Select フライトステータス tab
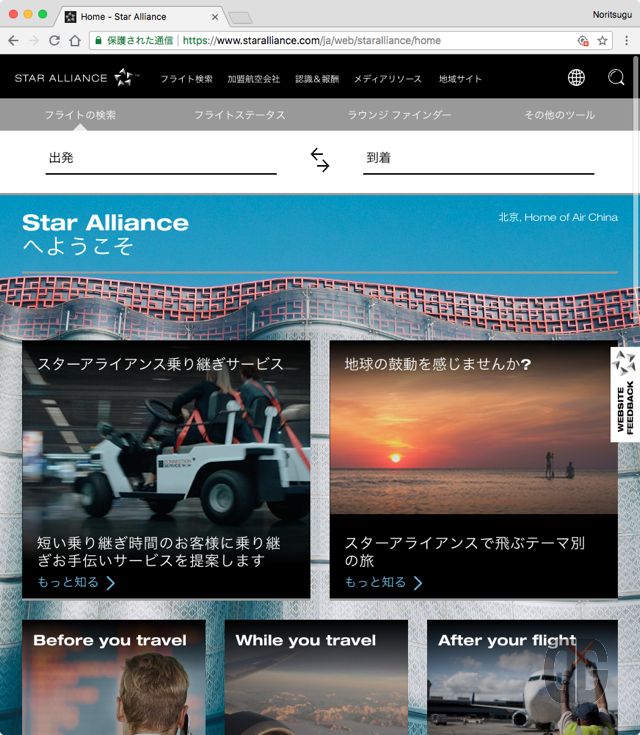The height and width of the screenshot is (735, 640). pyautogui.click(x=240, y=115)
